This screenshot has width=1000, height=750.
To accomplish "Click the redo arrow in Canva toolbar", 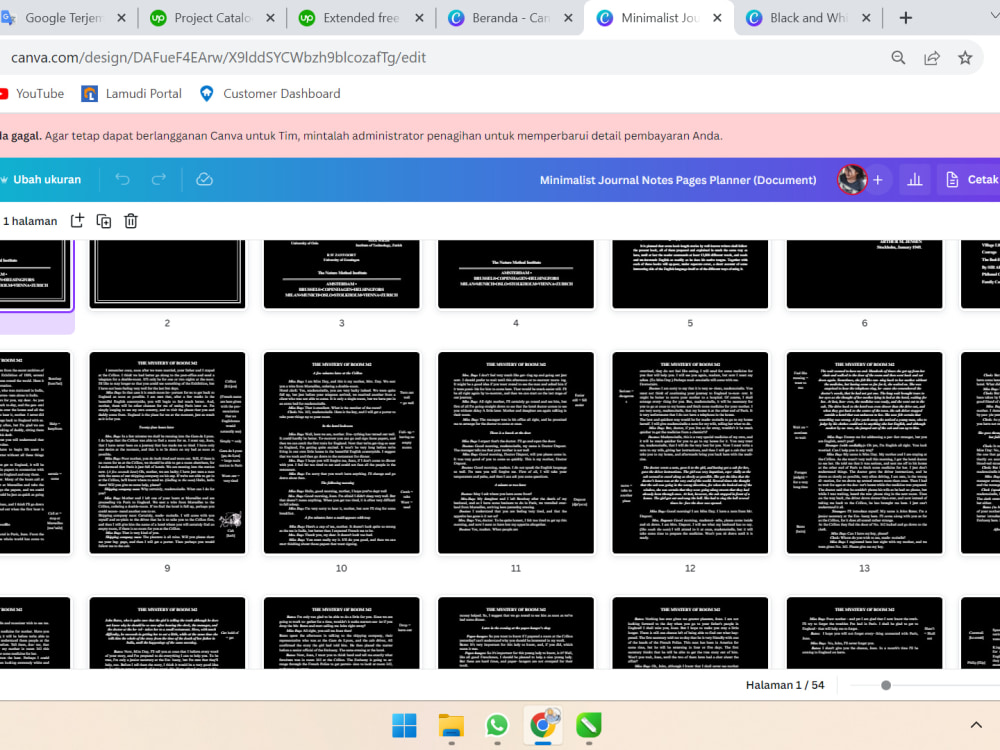I will (x=158, y=179).
